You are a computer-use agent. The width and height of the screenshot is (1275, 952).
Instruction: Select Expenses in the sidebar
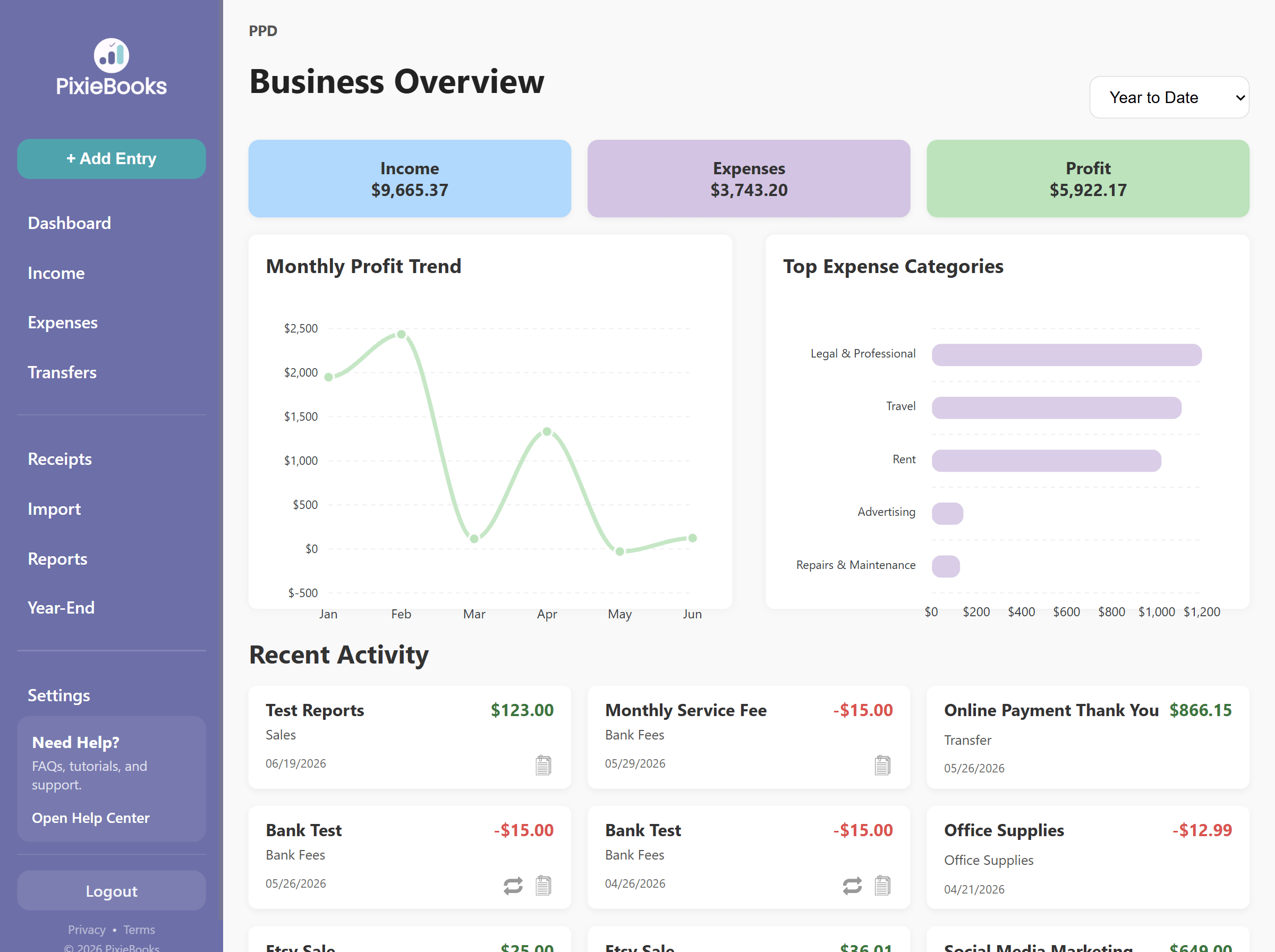tap(62, 322)
